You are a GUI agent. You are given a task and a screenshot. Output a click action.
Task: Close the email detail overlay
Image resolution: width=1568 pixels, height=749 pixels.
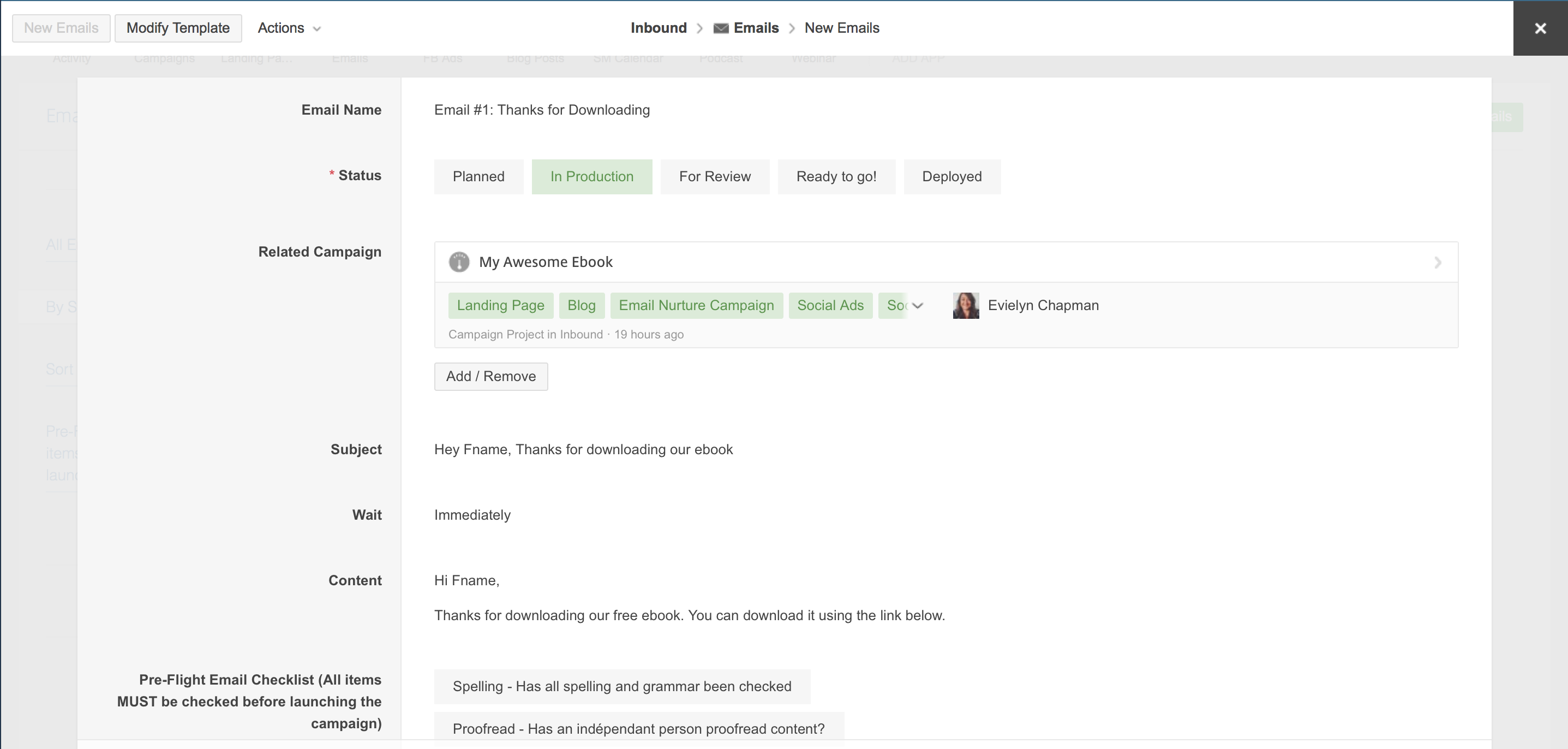[x=1540, y=28]
